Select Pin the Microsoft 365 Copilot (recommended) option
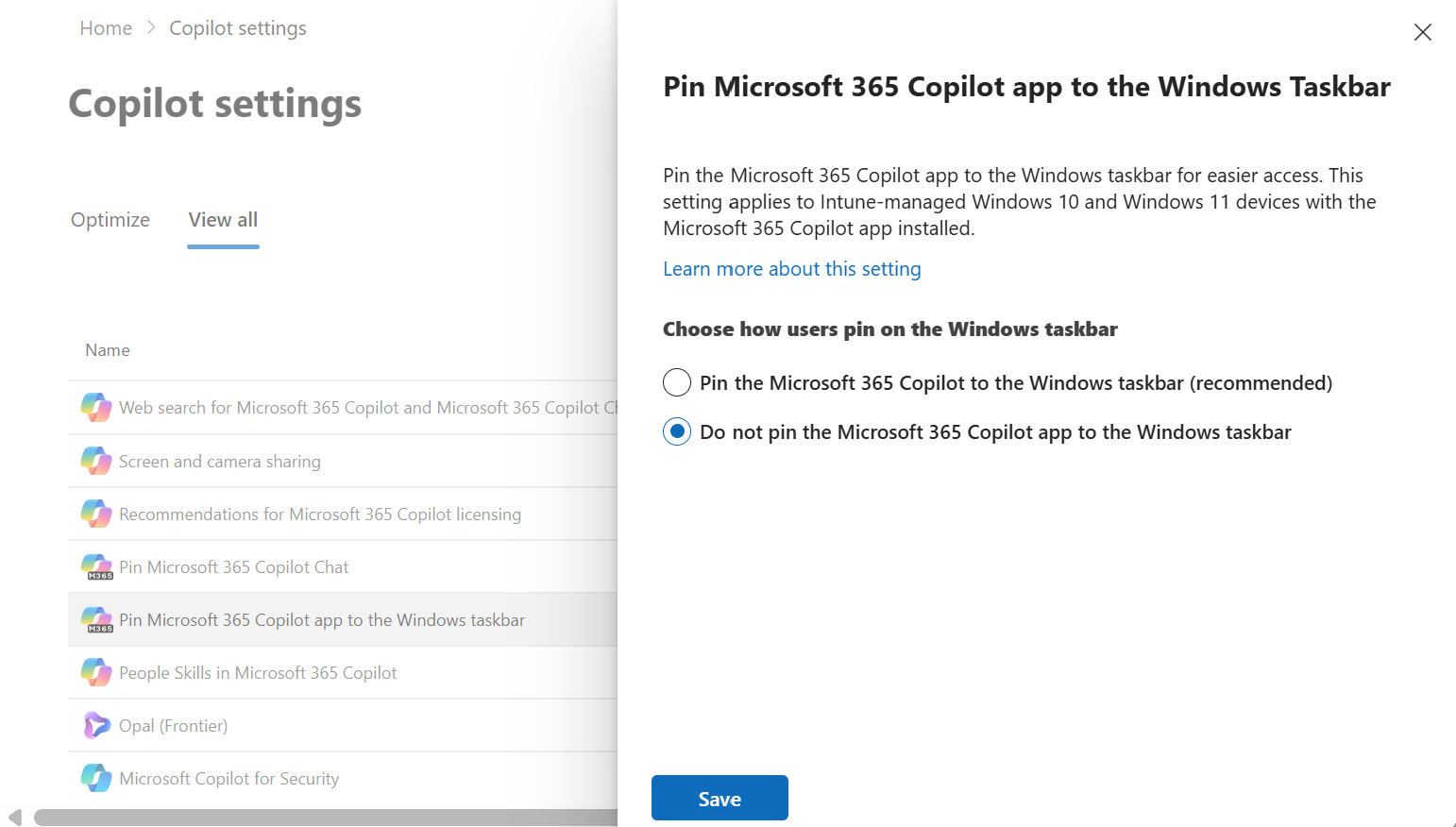Screen dimensions: 1456x827 (x=677, y=382)
